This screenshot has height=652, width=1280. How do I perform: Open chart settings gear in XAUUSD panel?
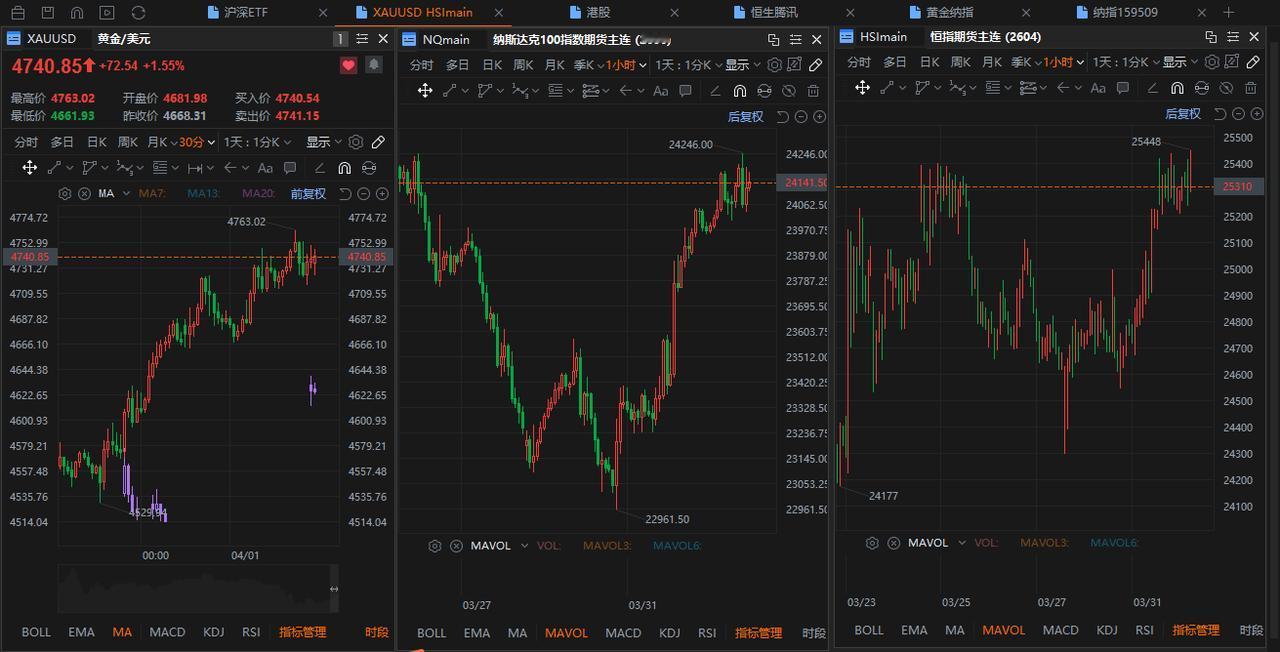tap(355, 142)
